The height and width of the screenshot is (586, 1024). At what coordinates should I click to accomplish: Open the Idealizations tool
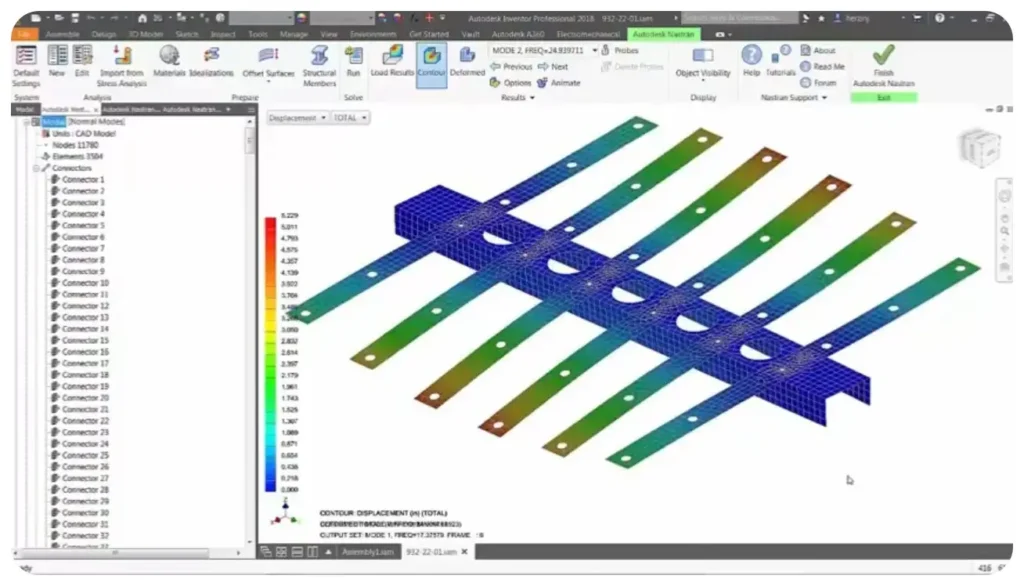pyautogui.click(x=211, y=62)
